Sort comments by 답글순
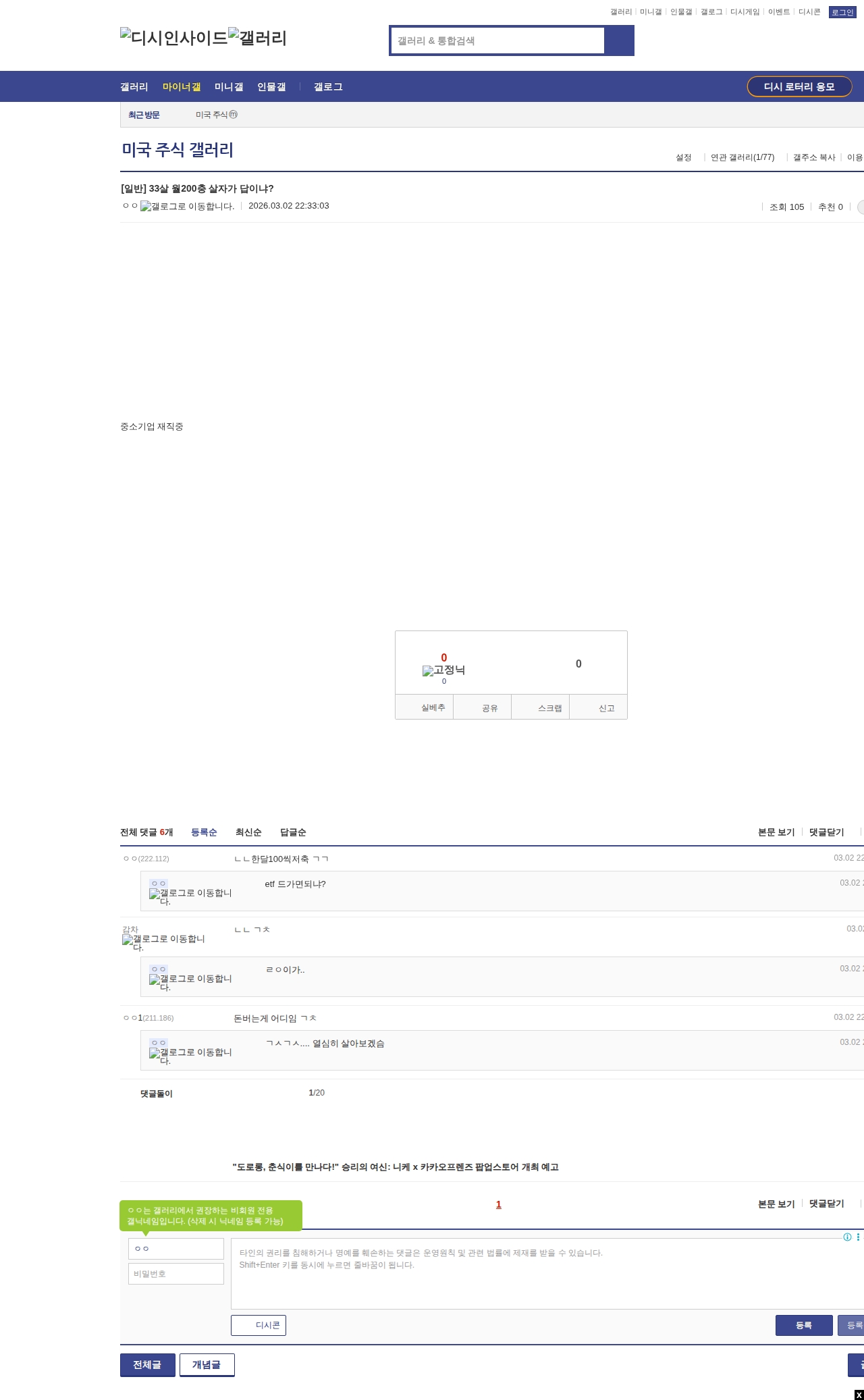864x1400 pixels. (293, 832)
